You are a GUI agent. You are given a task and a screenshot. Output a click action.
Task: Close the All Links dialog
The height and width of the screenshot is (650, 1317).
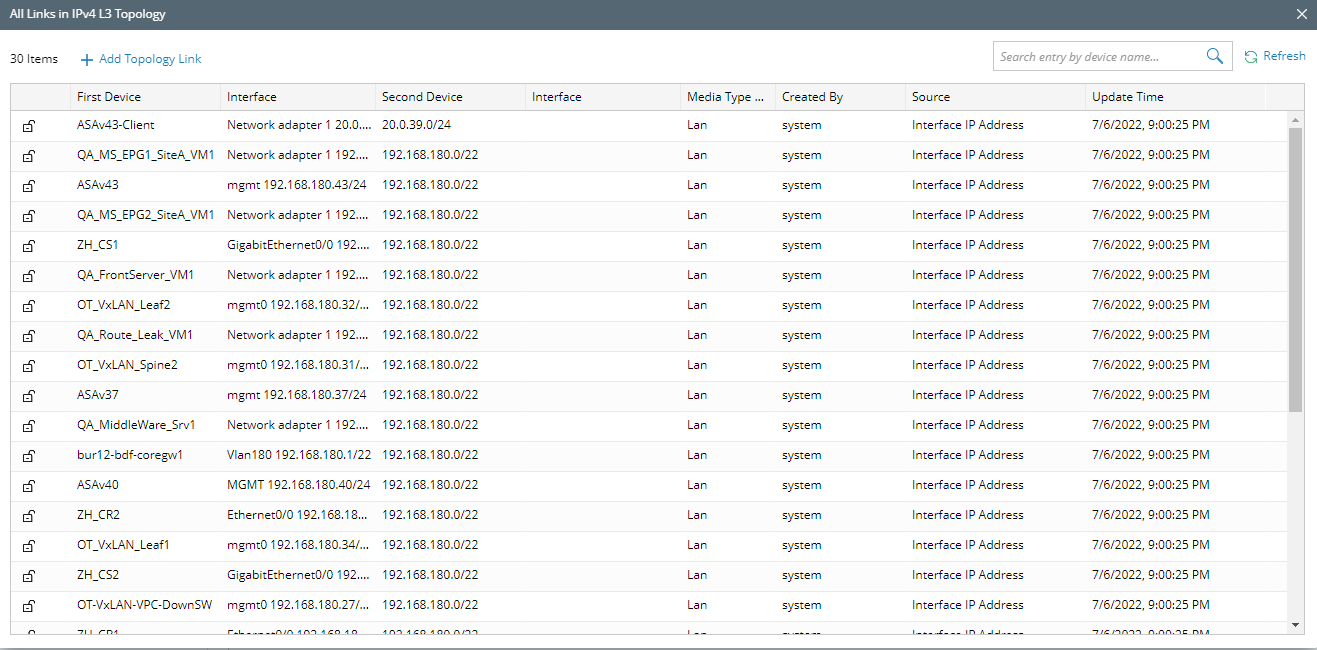1301,14
